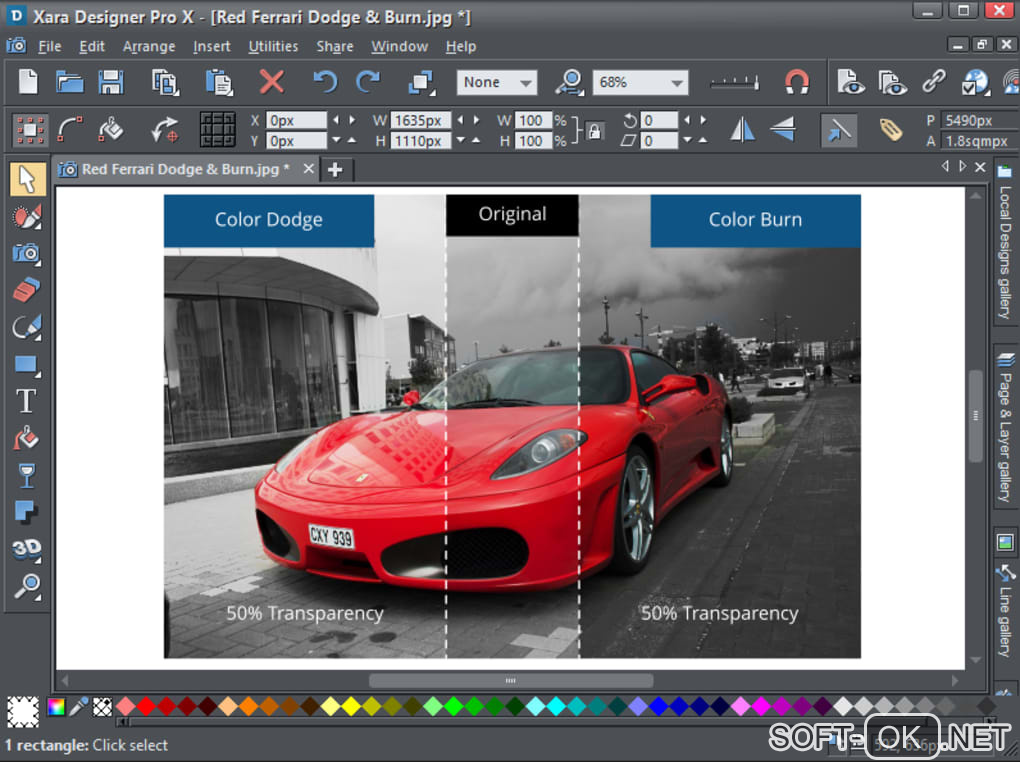Image resolution: width=1020 pixels, height=762 pixels.
Task: Click the new document plus tab button
Action: pyautogui.click(x=335, y=169)
